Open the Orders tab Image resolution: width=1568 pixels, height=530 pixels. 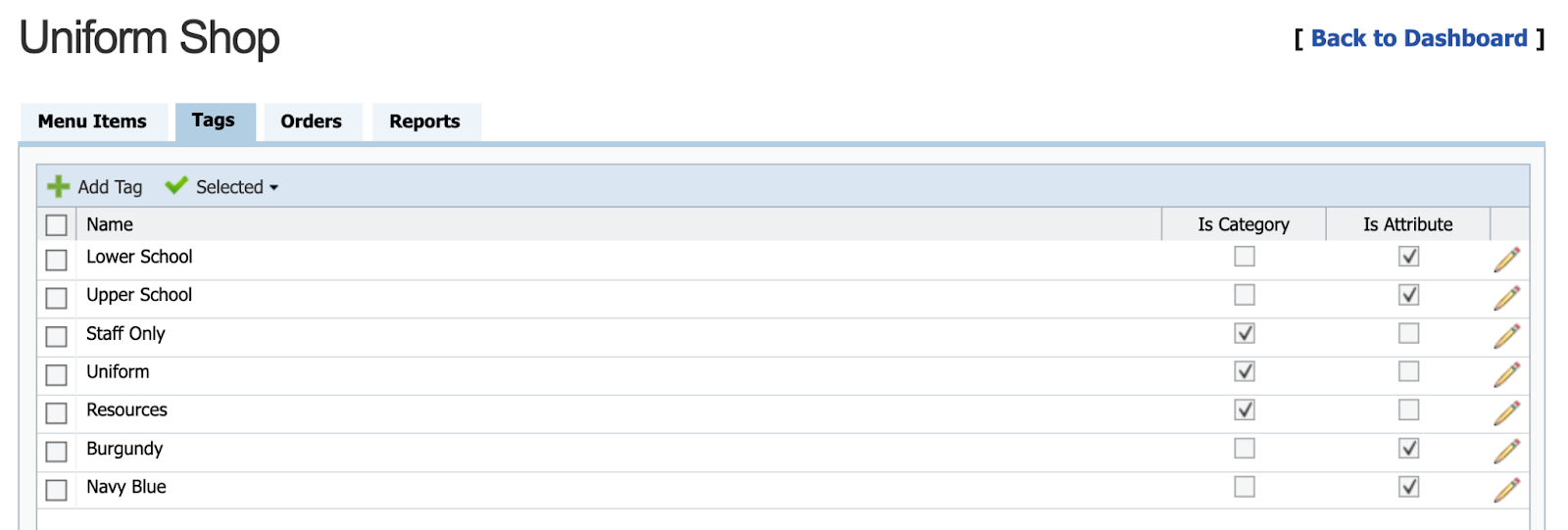point(311,121)
